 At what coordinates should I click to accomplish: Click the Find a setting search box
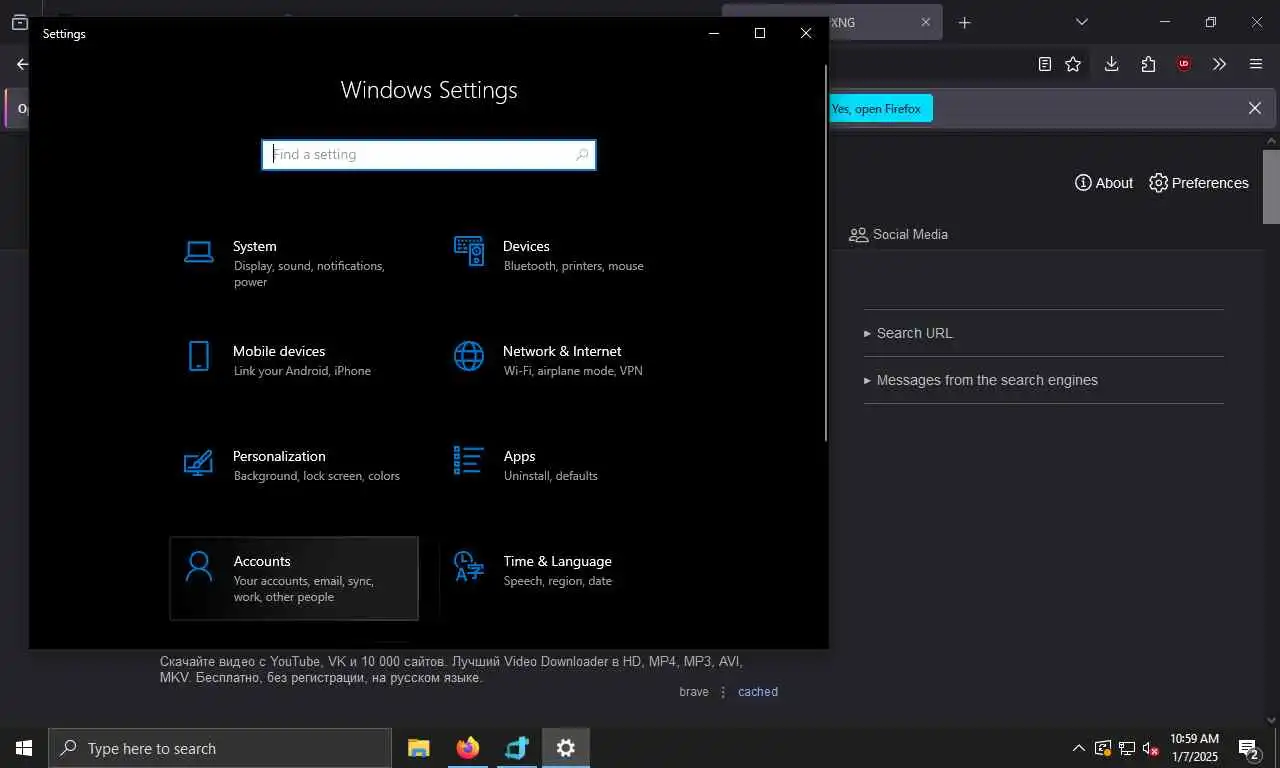tap(429, 155)
